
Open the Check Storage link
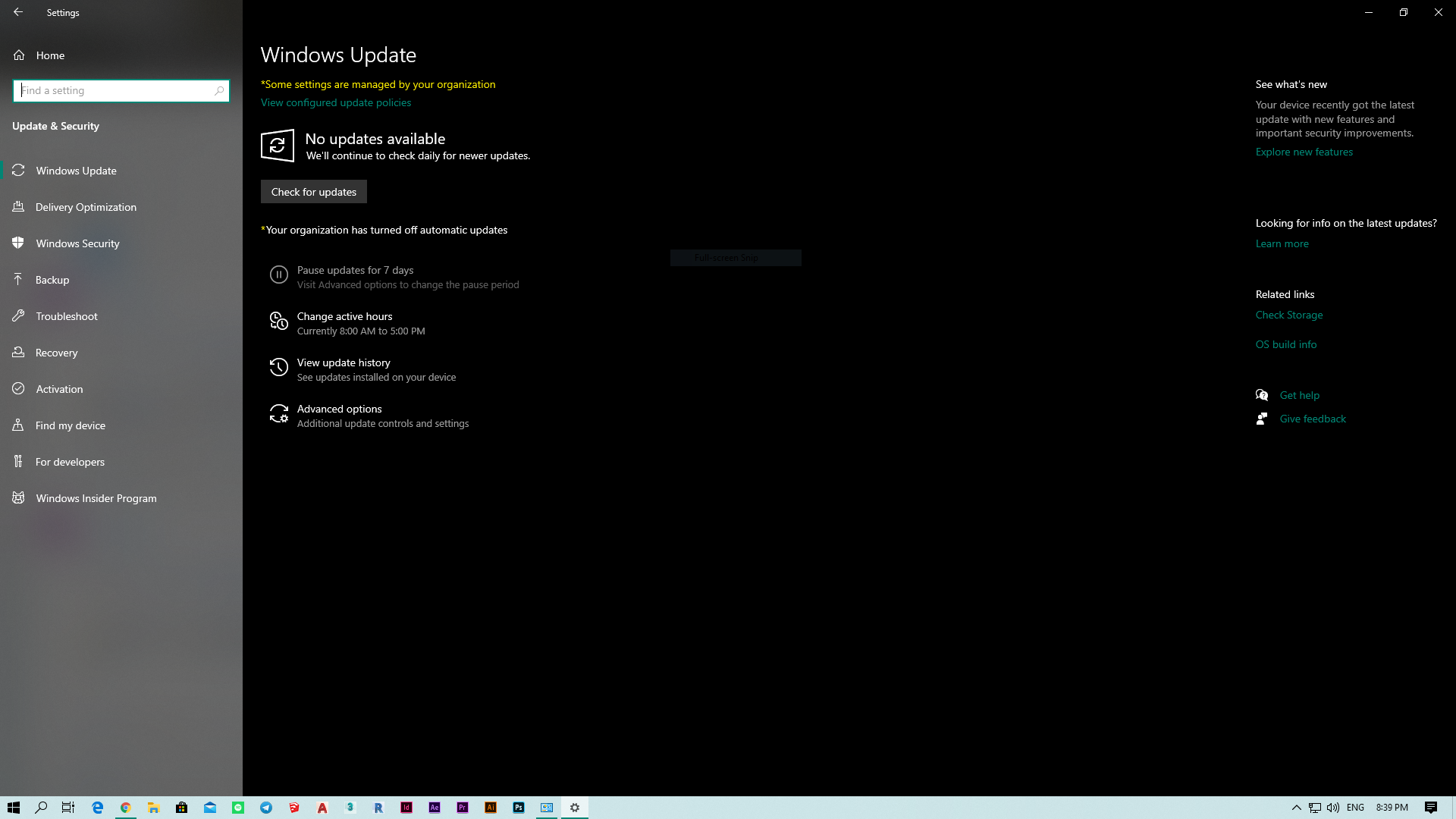(x=1289, y=315)
